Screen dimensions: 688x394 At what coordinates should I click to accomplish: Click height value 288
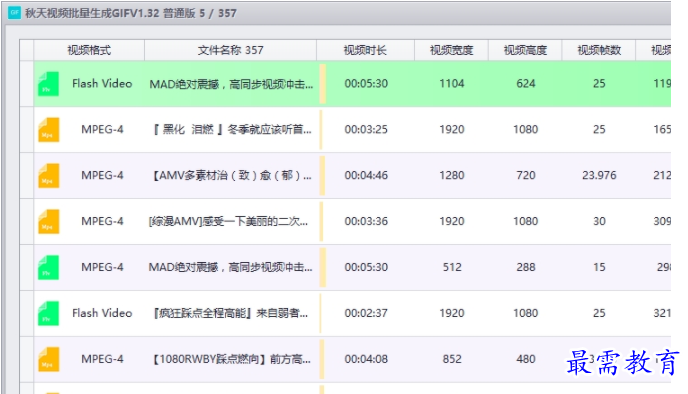[x=526, y=267]
